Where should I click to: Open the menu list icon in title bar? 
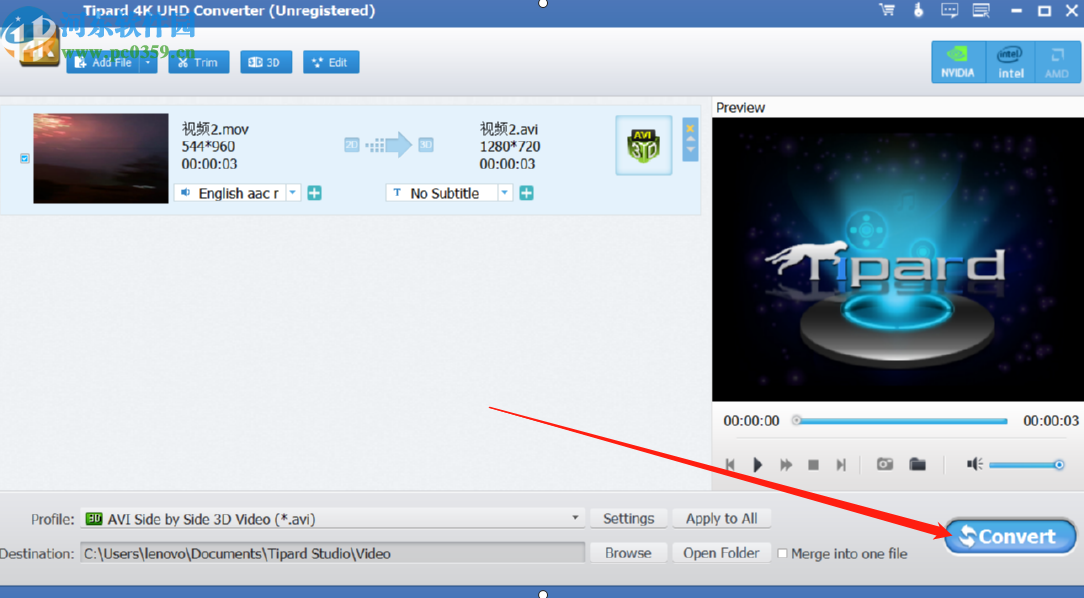point(981,10)
